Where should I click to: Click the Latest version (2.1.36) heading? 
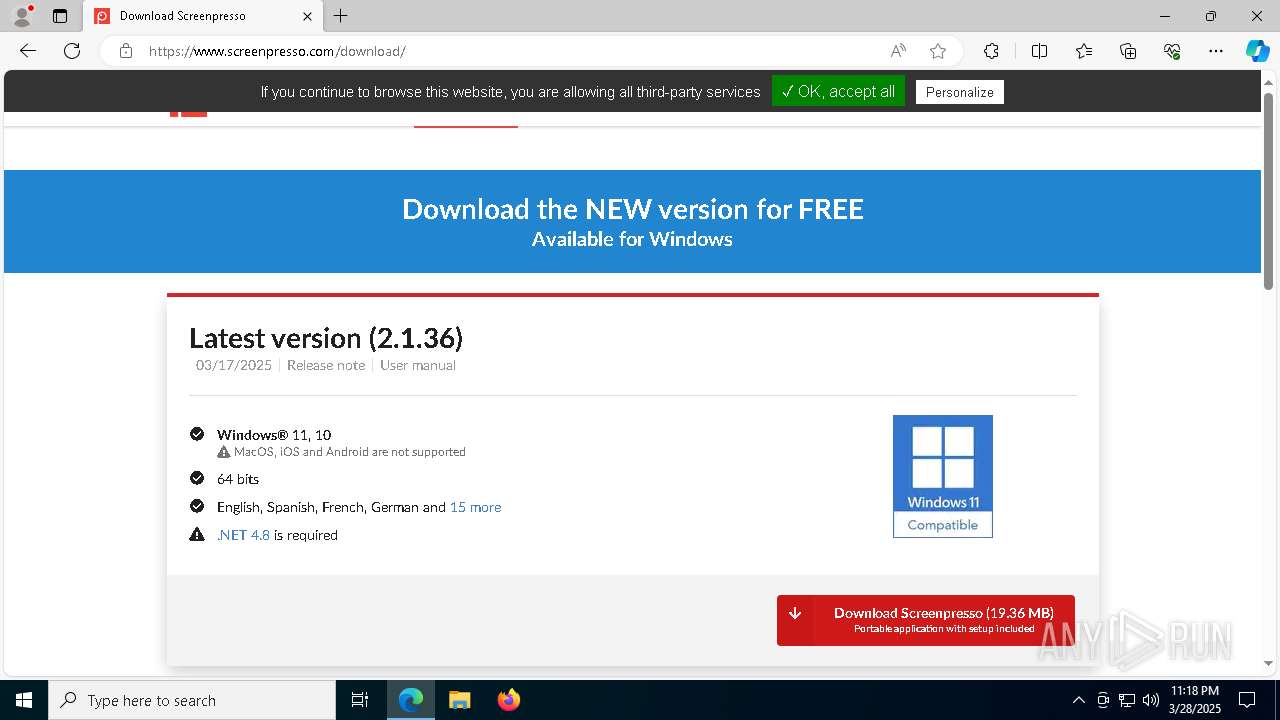click(x=326, y=338)
